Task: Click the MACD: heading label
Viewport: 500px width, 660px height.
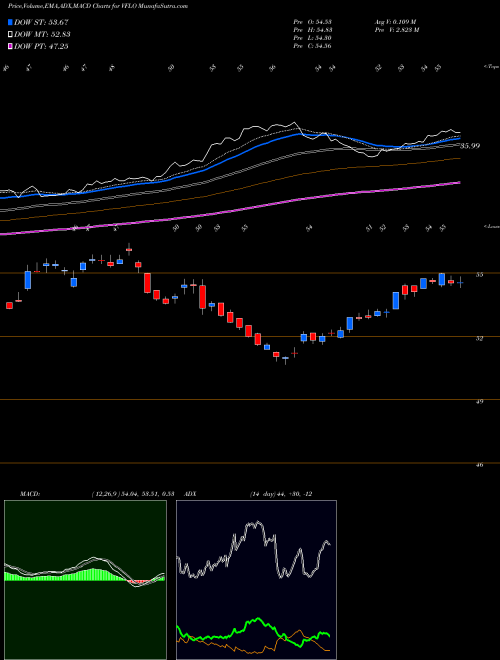Action: (29, 494)
